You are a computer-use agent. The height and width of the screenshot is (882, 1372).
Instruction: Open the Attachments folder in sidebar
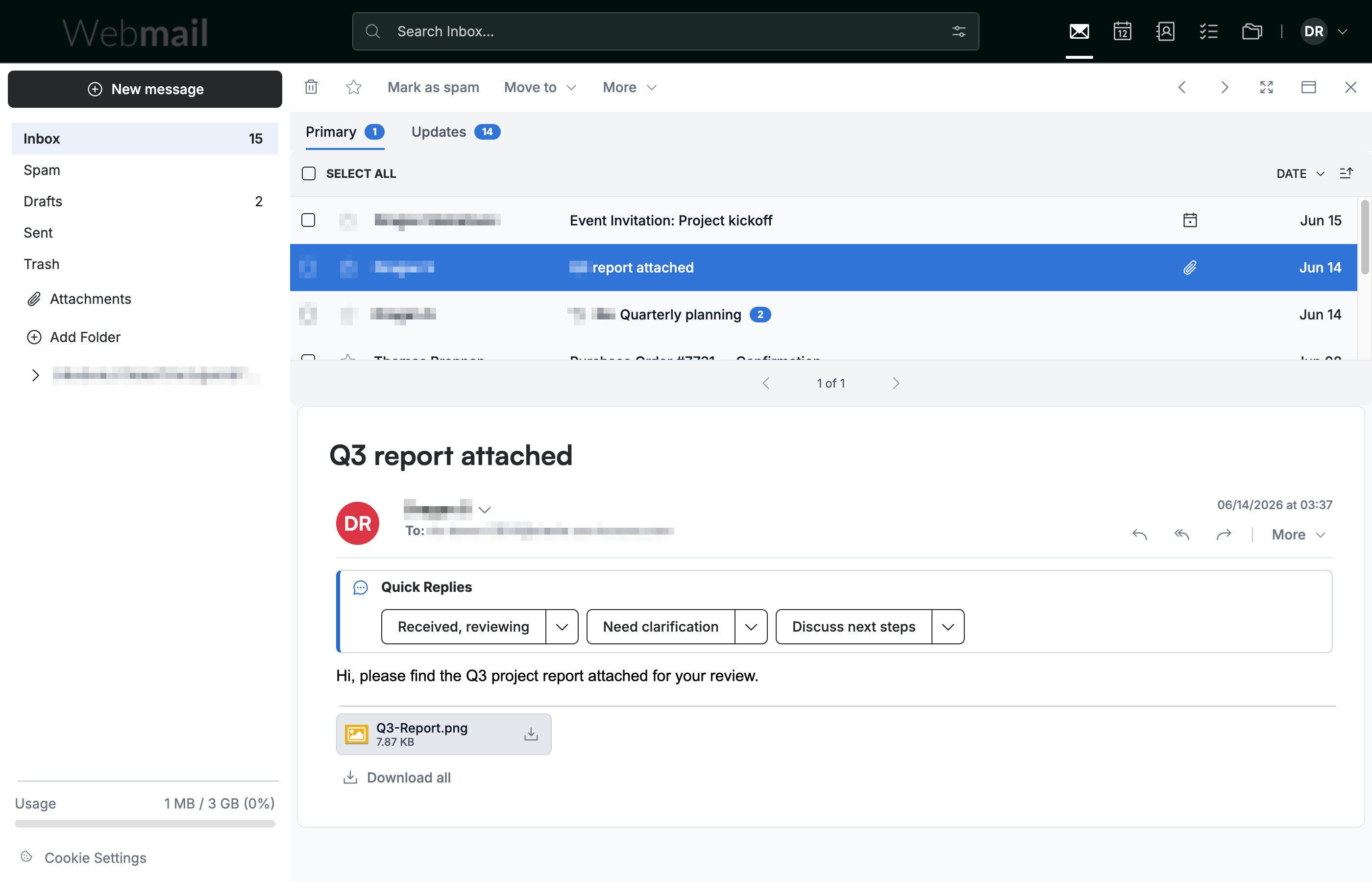tap(79, 299)
